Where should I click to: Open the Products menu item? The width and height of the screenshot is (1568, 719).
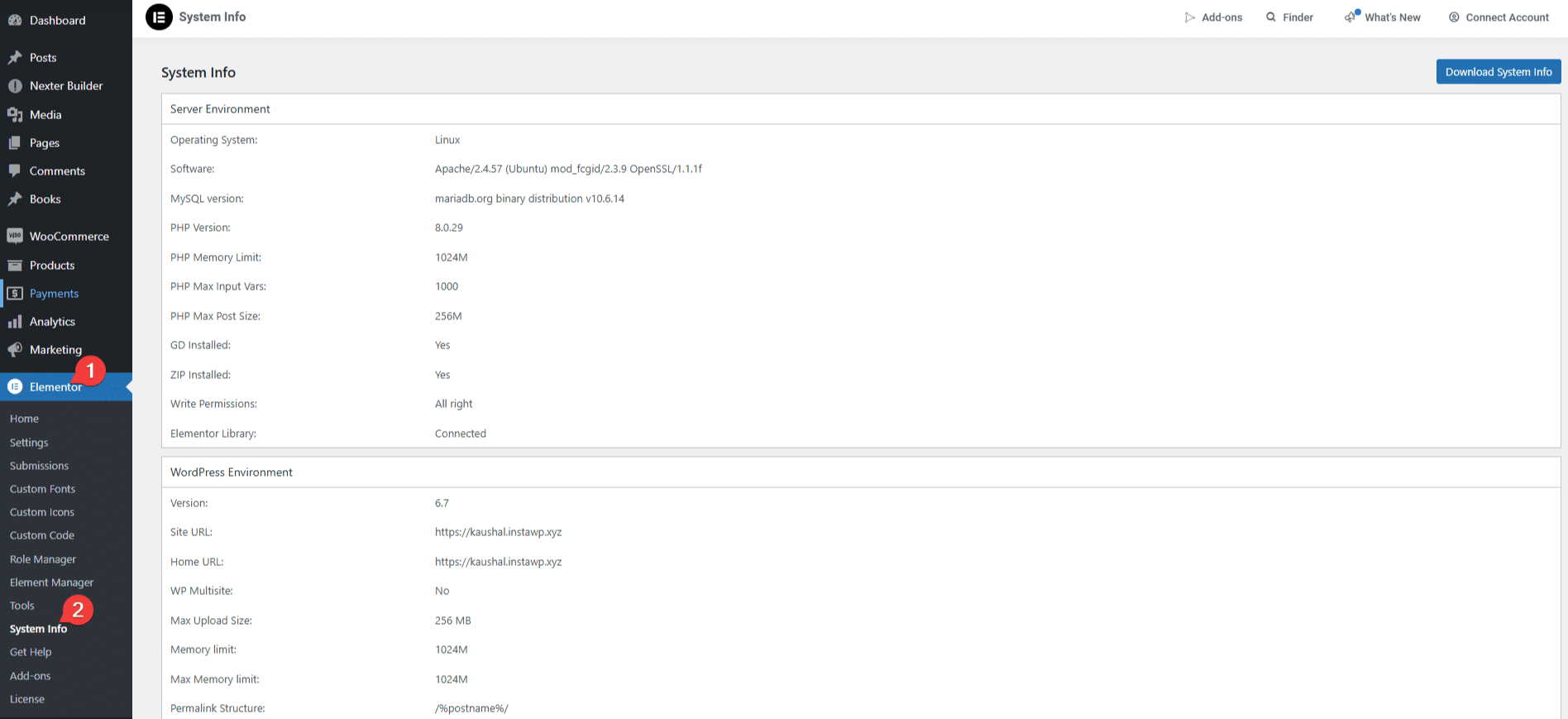[52, 265]
